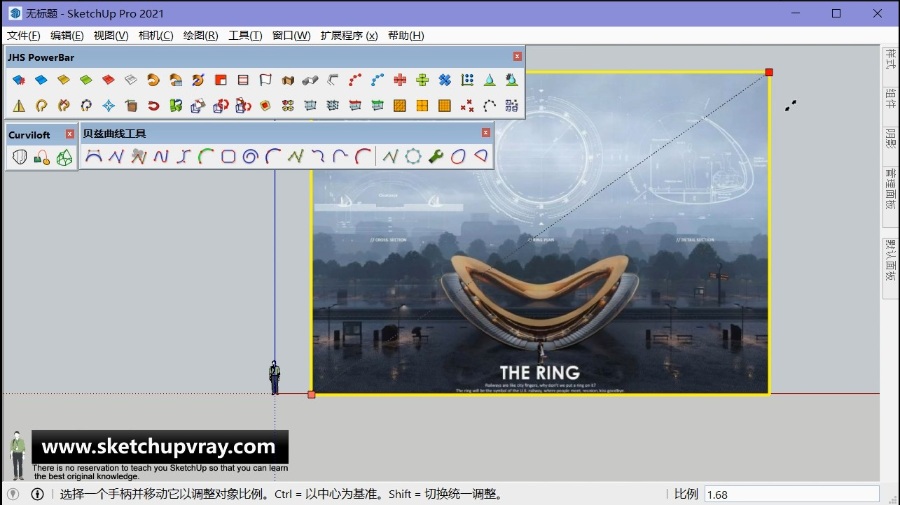Viewport: 900px width, 505px height.
Task: Click the white flag icon in JHS PowerBar
Action: (x=265, y=80)
